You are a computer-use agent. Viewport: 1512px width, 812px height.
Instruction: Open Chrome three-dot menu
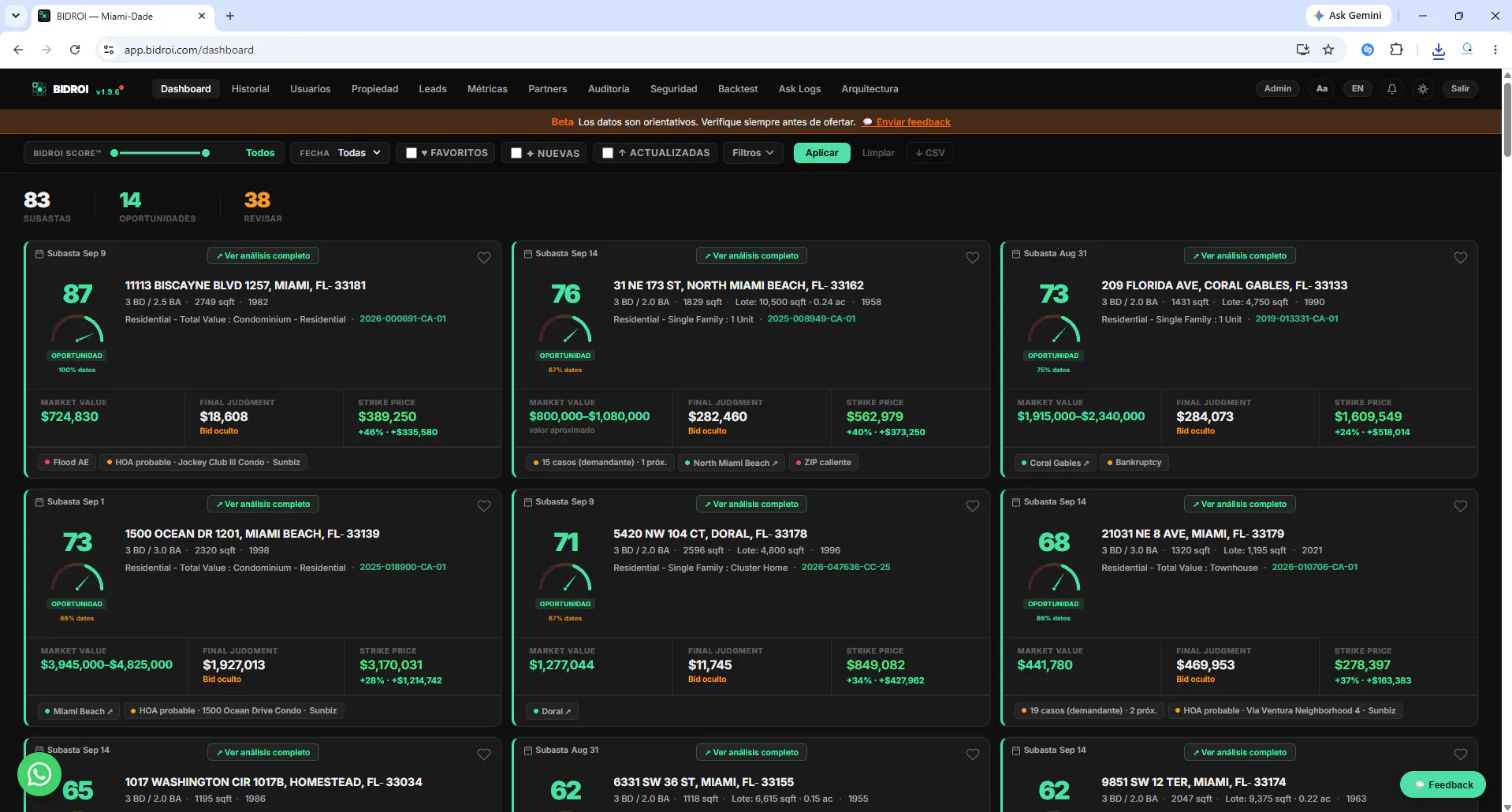coord(1495,50)
